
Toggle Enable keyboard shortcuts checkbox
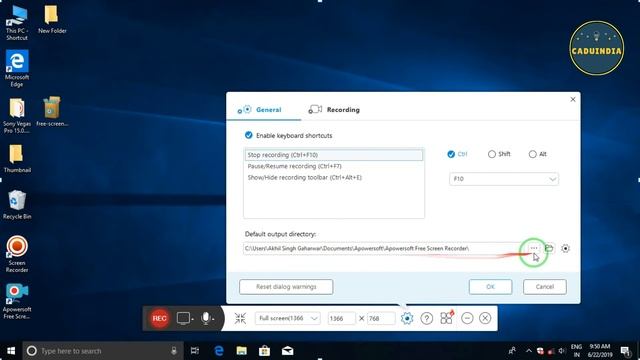coord(249,135)
